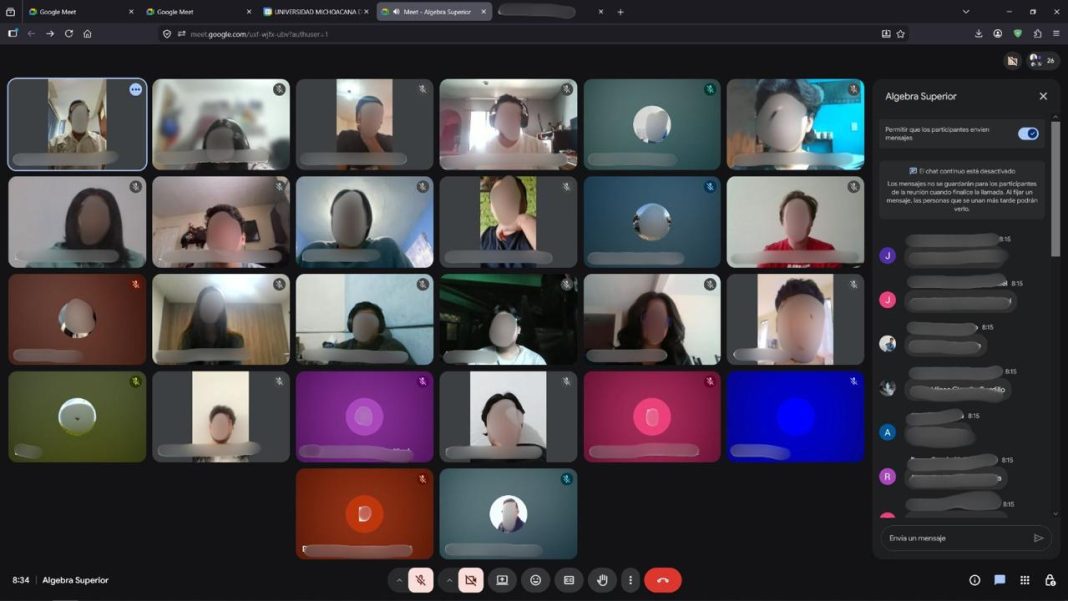Click the share screen icon

(502, 580)
